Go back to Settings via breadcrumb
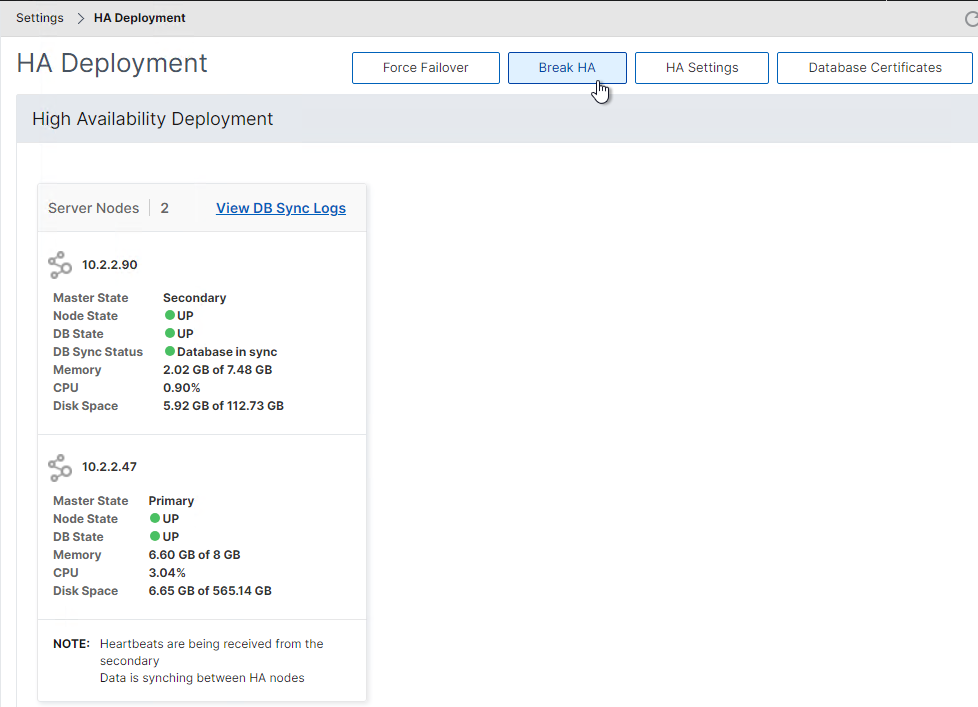978x707 pixels. tap(40, 18)
